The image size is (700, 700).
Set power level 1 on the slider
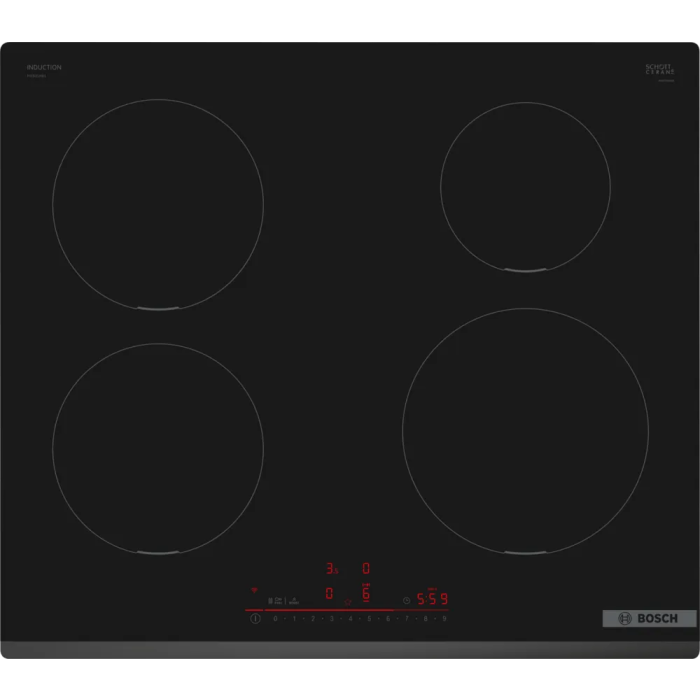coord(294,619)
